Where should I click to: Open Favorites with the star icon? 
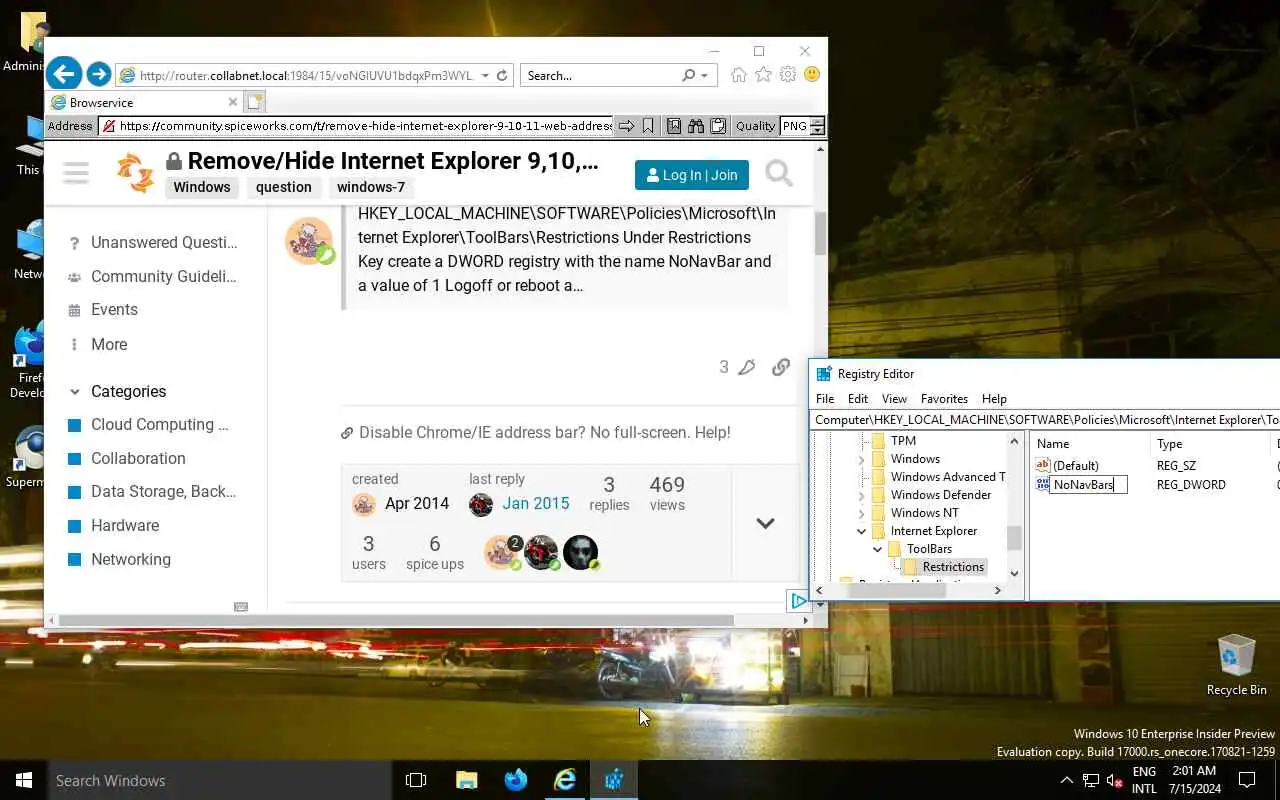(763, 75)
